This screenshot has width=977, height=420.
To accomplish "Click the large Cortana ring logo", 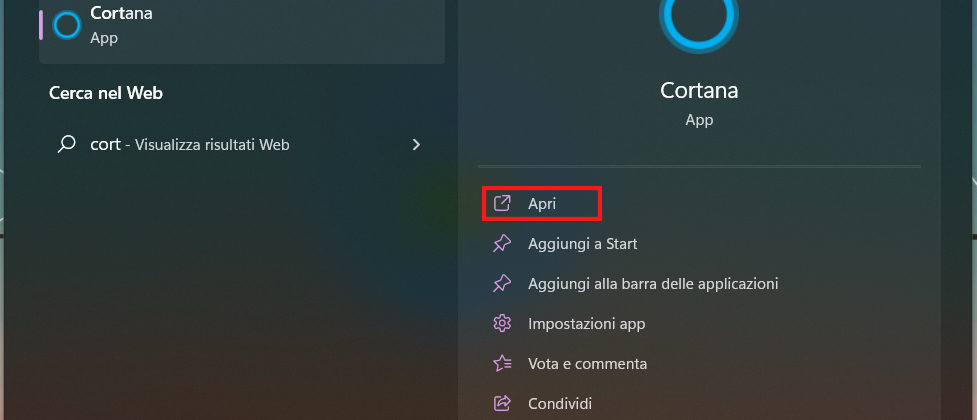I will coord(698,18).
